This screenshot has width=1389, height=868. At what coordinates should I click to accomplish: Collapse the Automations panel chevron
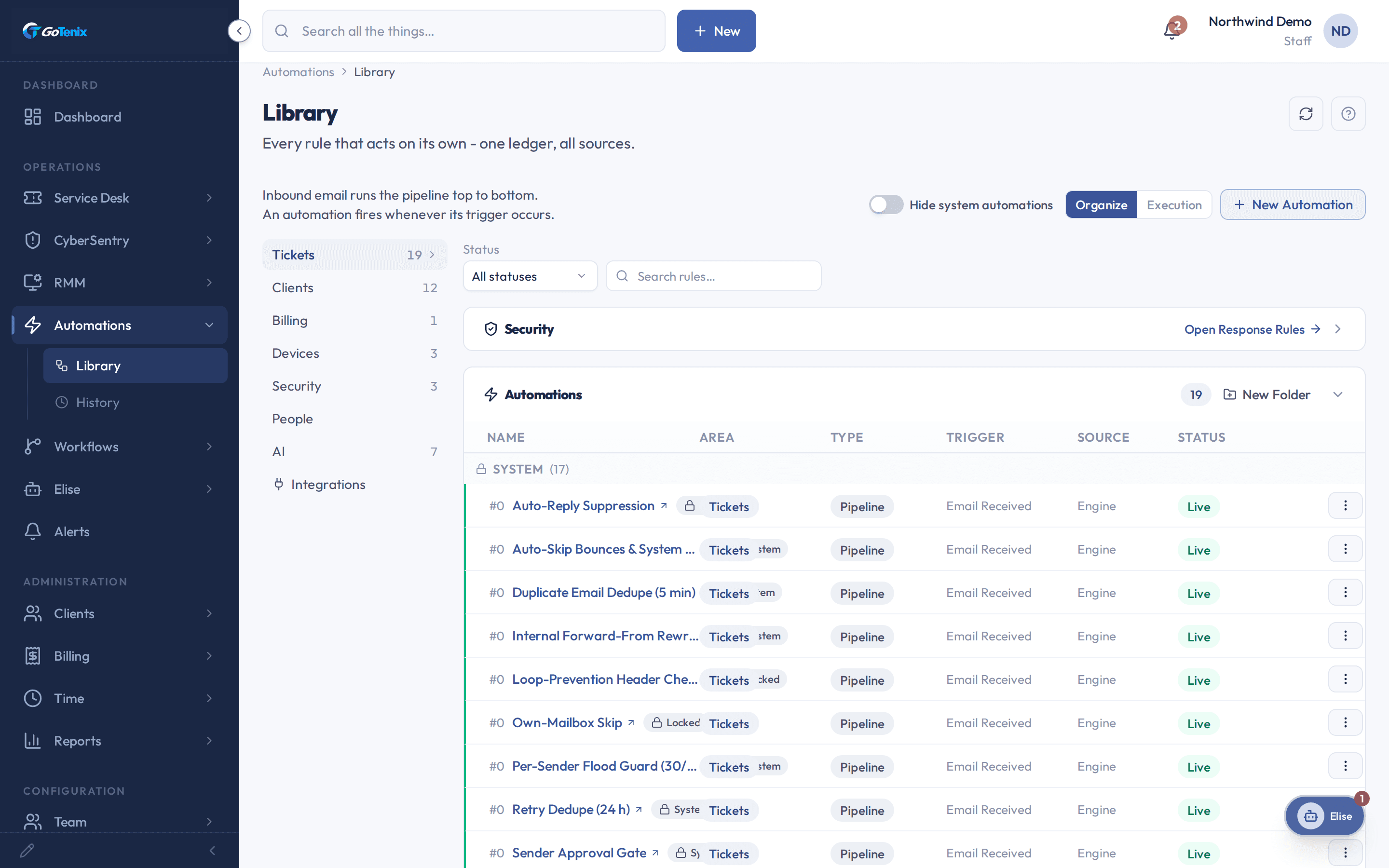tap(1338, 394)
